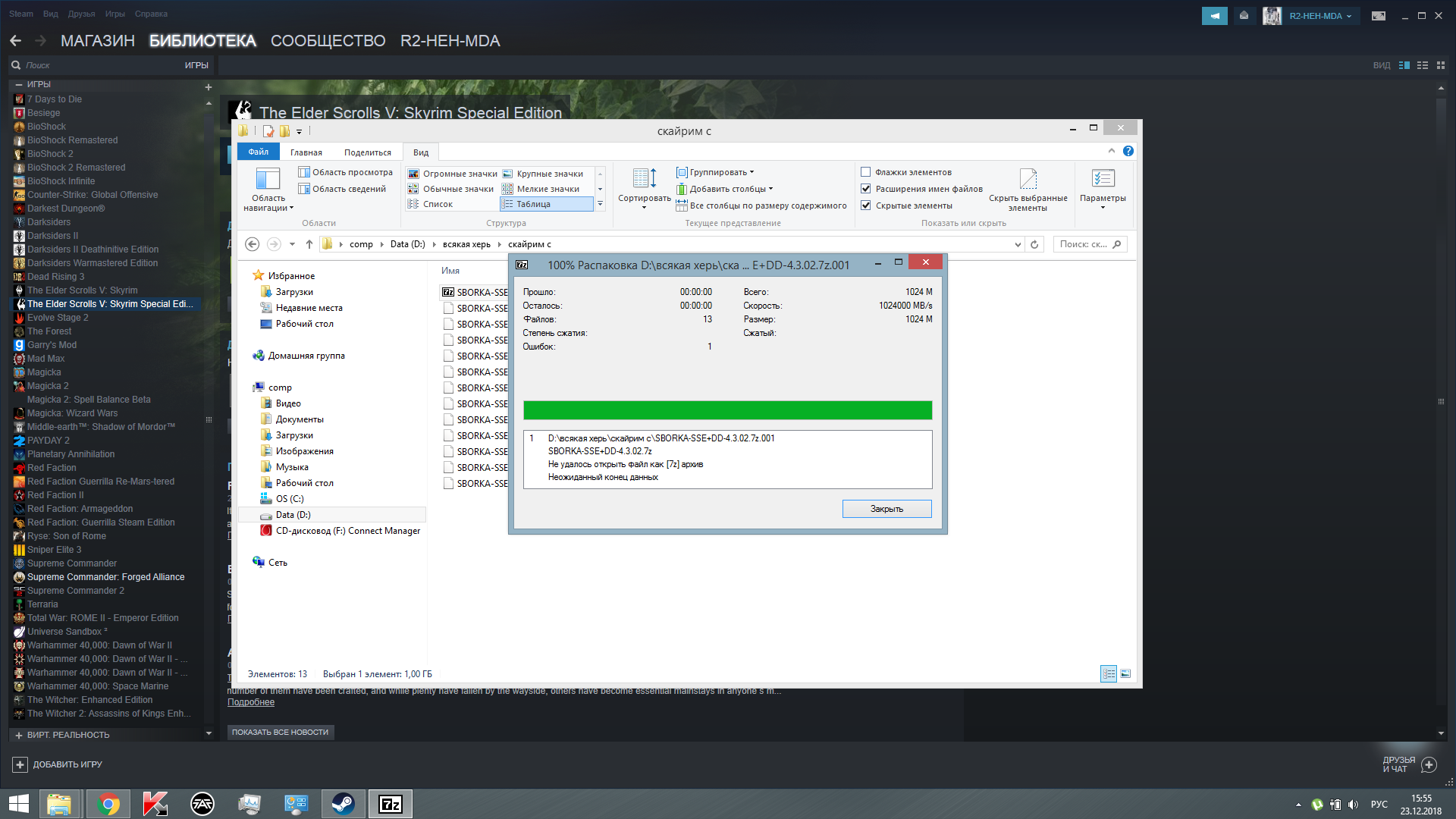Switch library to grid view icon
1456x819 pixels.
tap(1441, 65)
